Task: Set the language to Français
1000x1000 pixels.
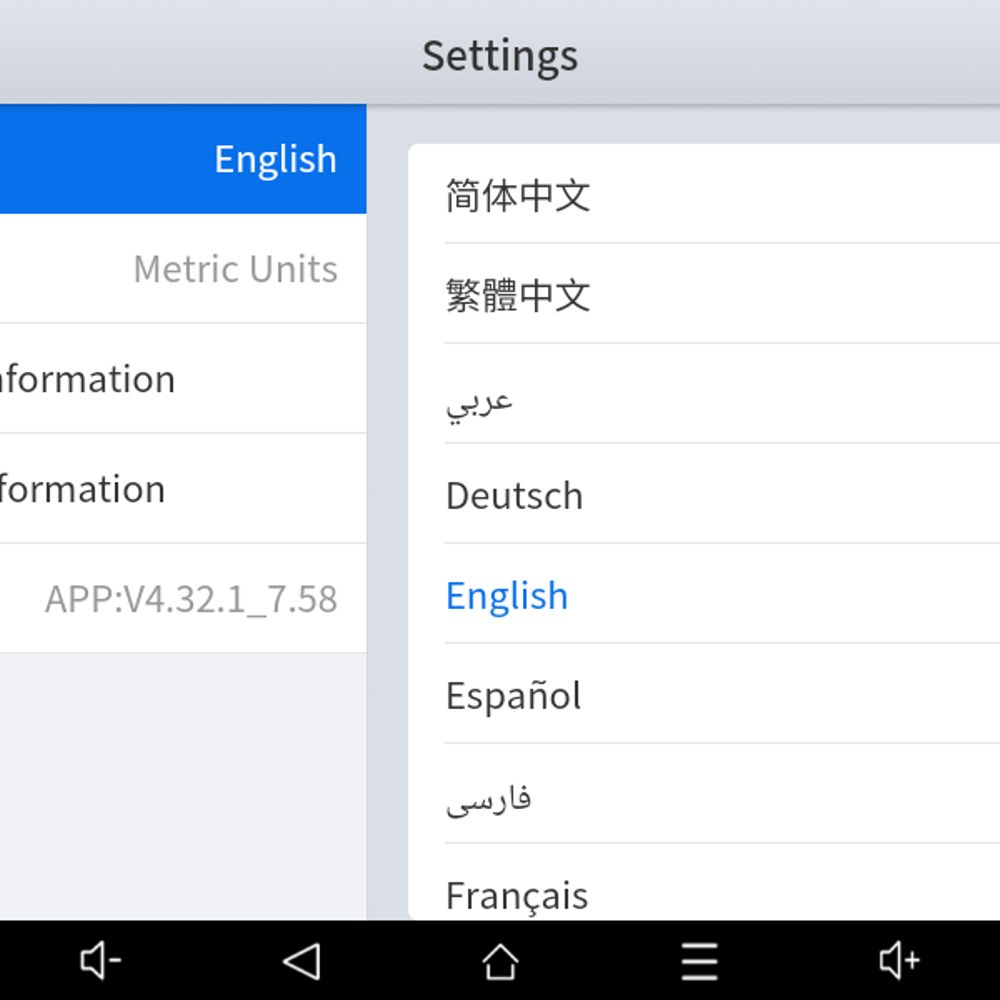Action: tap(517, 894)
